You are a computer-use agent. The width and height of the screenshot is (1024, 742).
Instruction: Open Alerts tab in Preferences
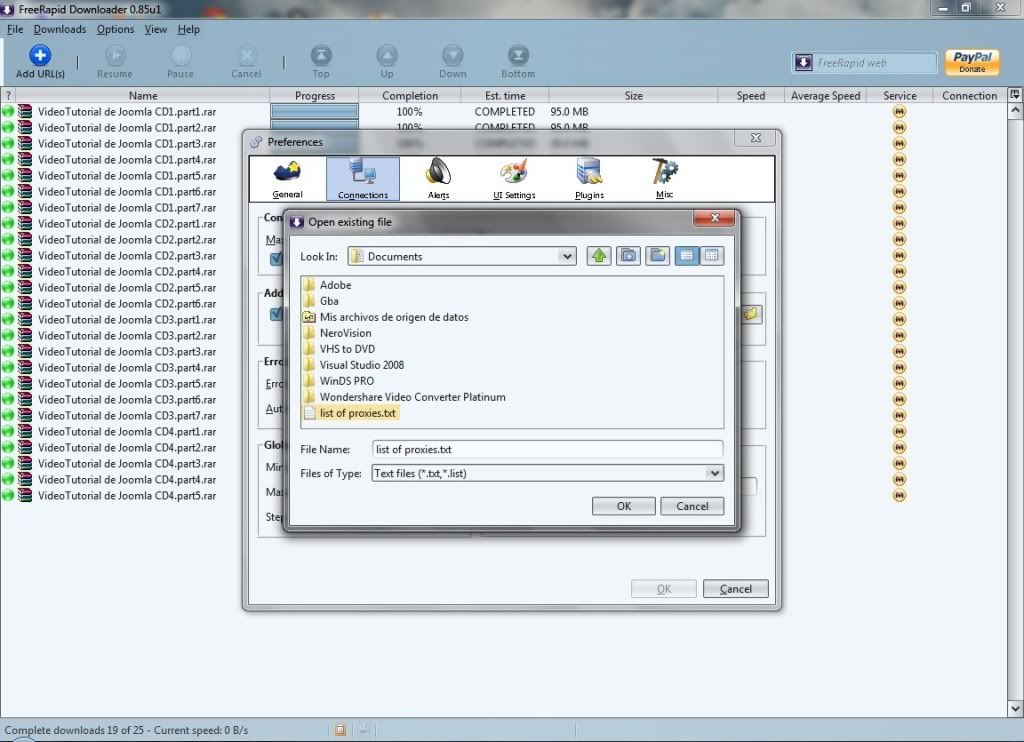pos(438,178)
